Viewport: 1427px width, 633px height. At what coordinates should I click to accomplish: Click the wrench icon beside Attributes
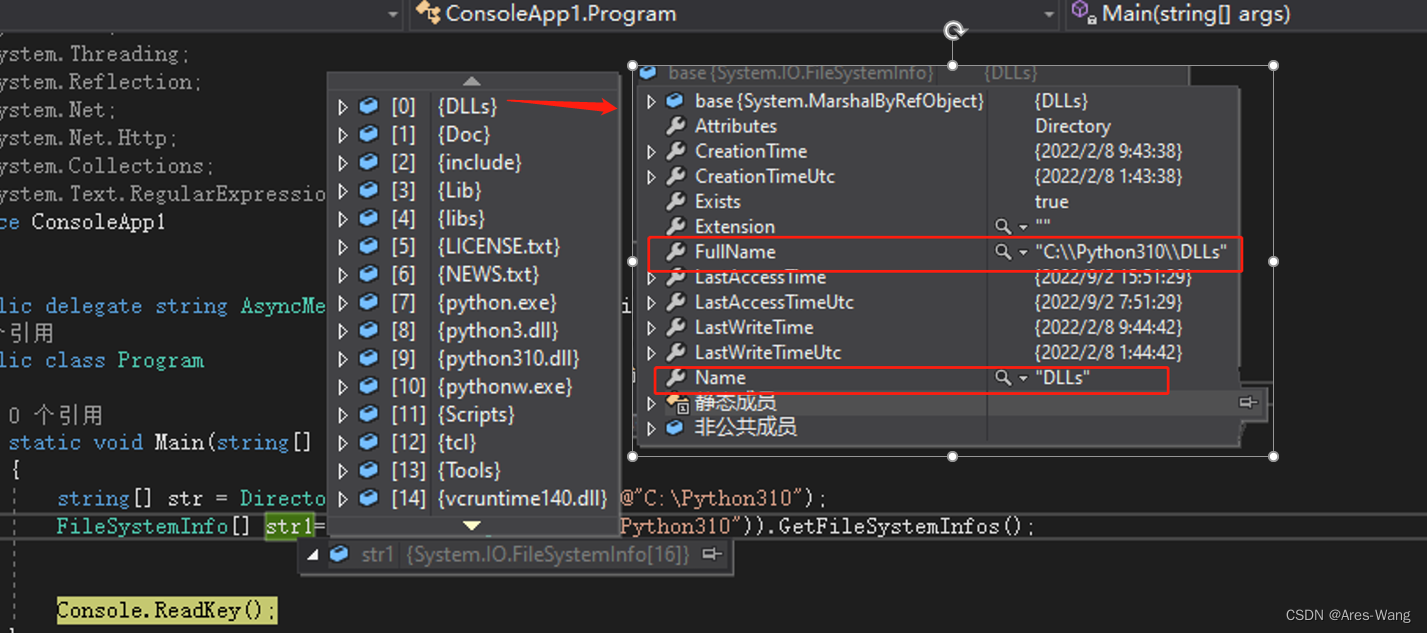676,126
